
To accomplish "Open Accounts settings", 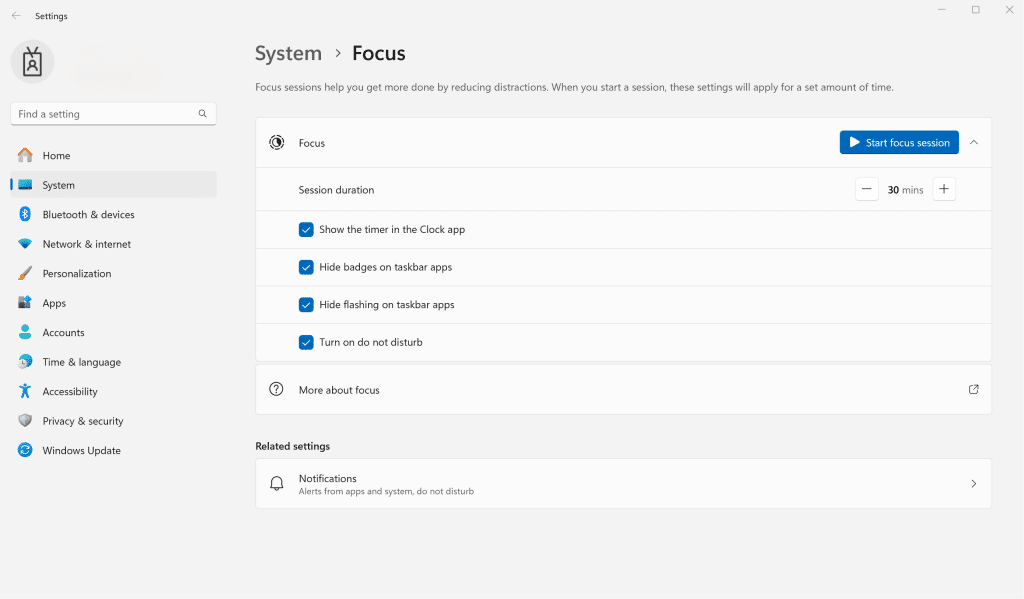I will point(114,332).
